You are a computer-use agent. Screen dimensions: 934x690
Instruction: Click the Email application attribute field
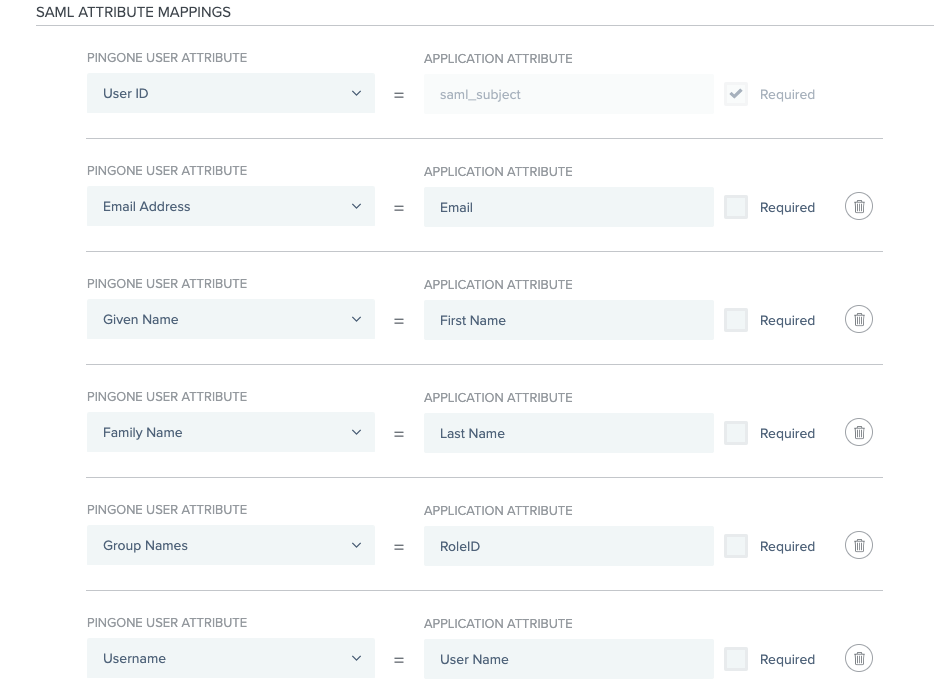(x=568, y=207)
